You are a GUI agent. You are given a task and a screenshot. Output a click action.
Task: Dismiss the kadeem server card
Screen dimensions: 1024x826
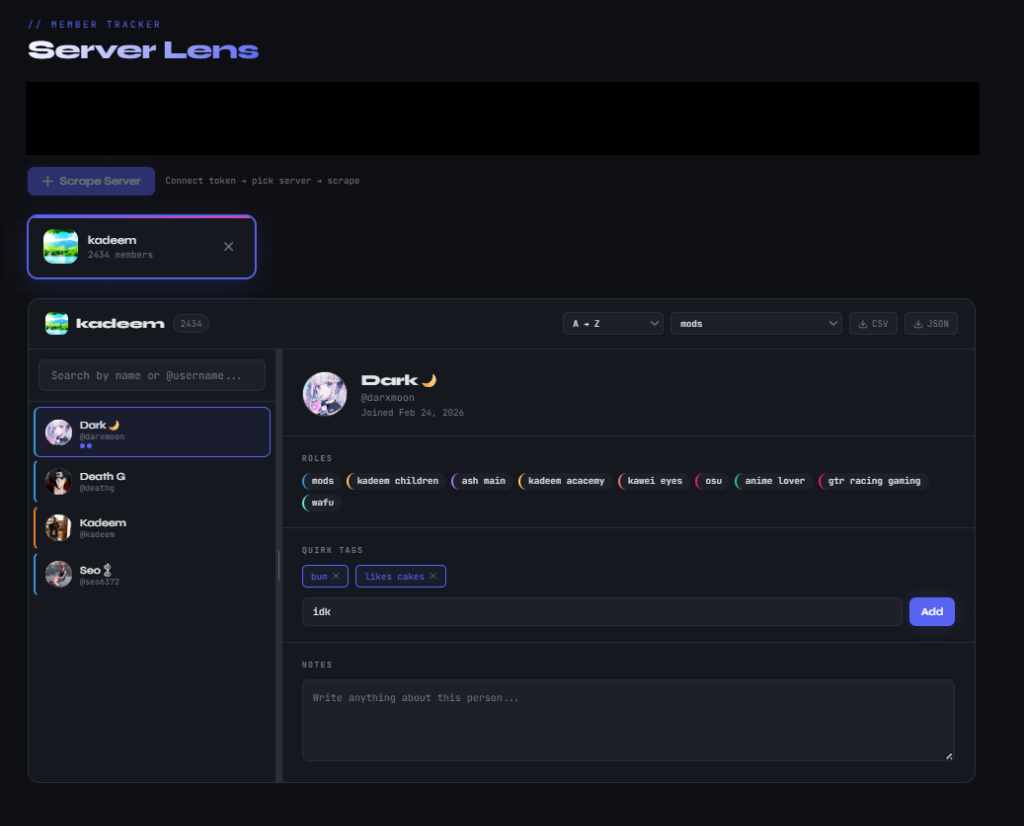[228, 246]
